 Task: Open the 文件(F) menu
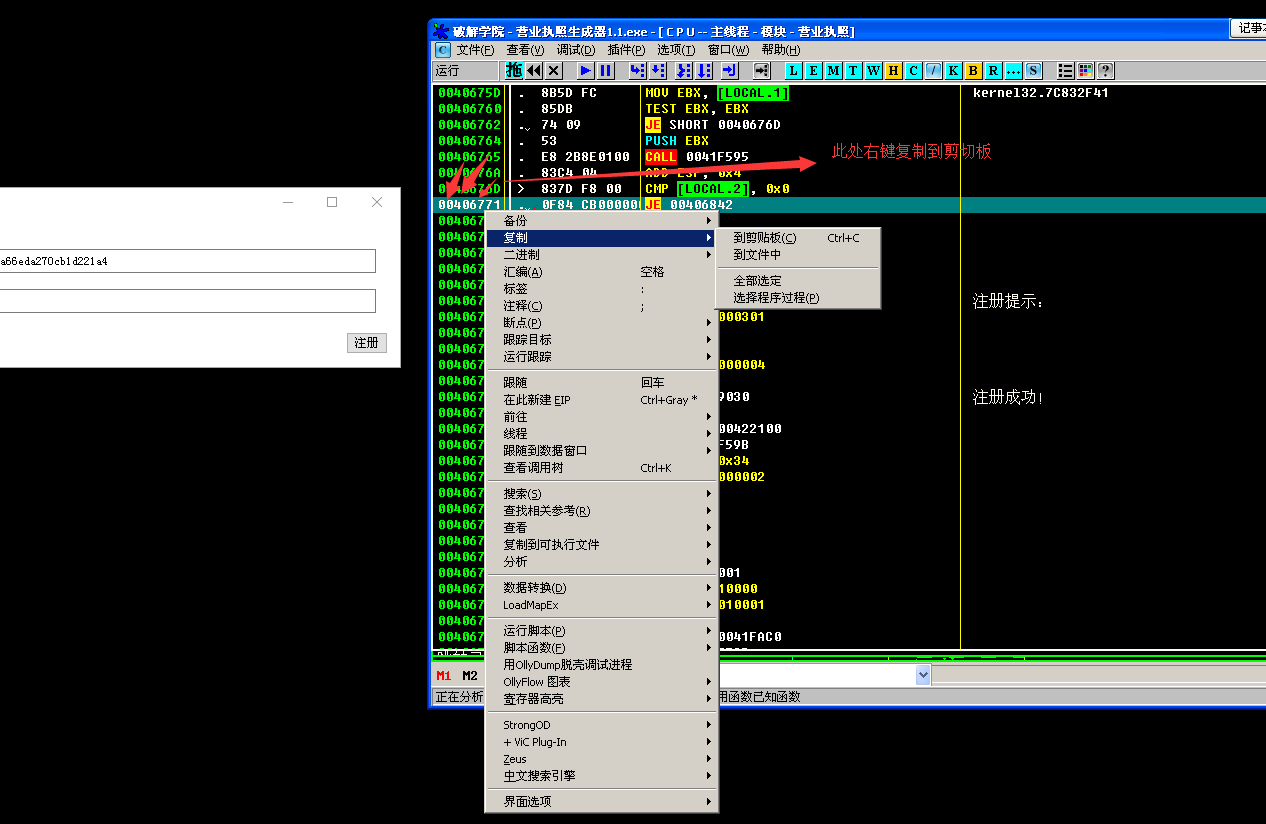point(475,50)
